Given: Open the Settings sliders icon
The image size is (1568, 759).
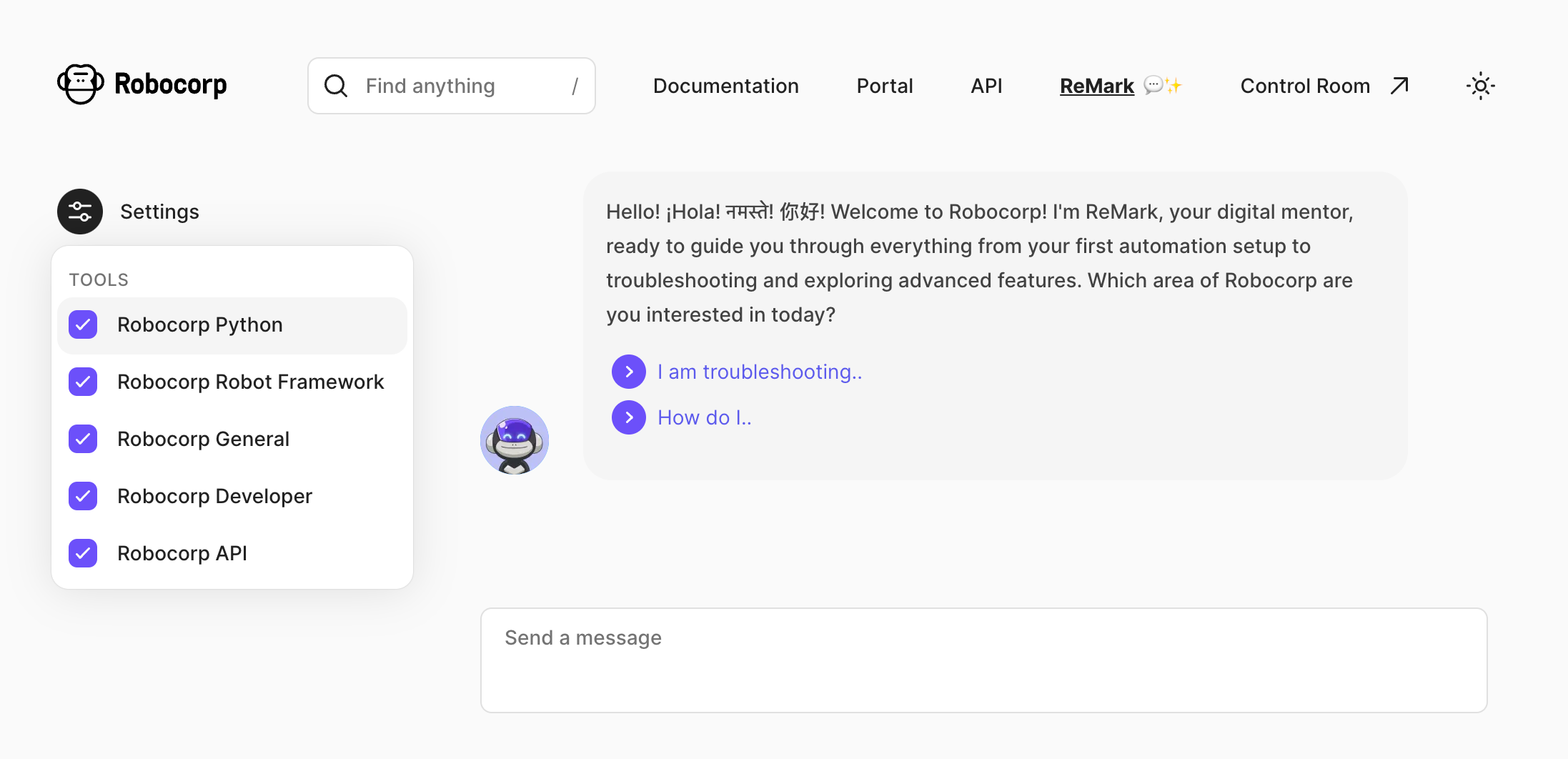Looking at the screenshot, I should [x=80, y=212].
